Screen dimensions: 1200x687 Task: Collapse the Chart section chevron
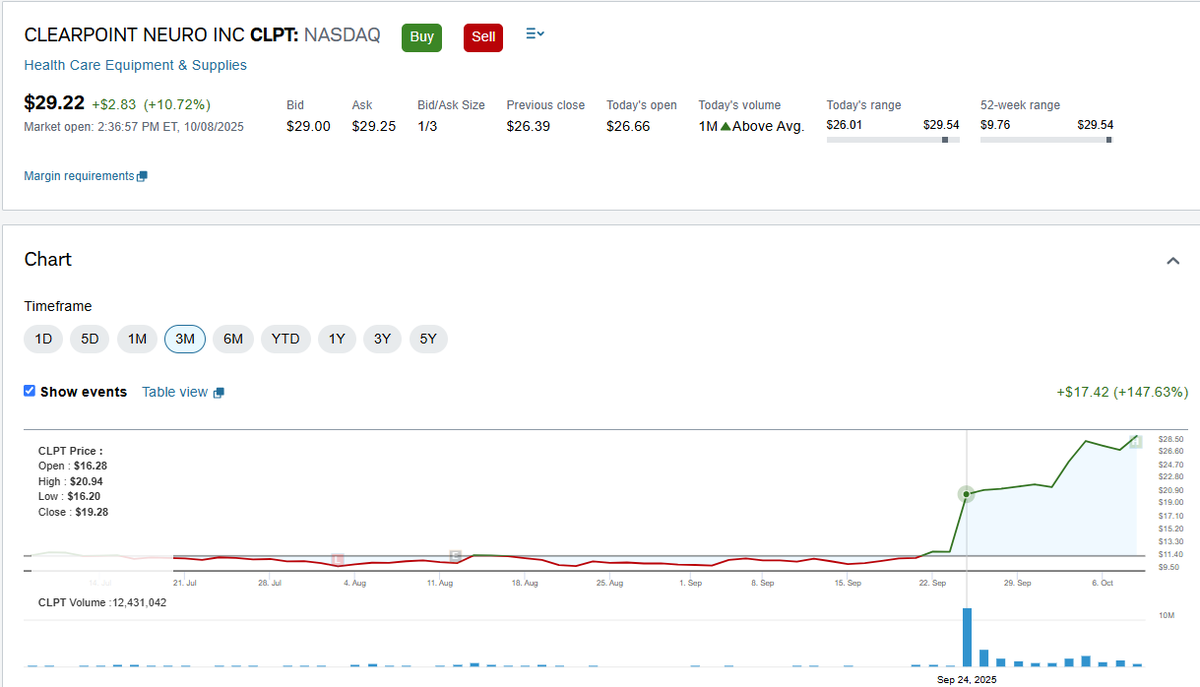(1173, 261)
